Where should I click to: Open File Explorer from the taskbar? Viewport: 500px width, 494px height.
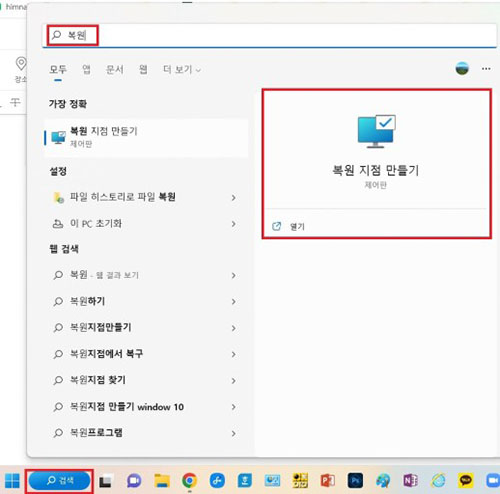click(162, 481)
